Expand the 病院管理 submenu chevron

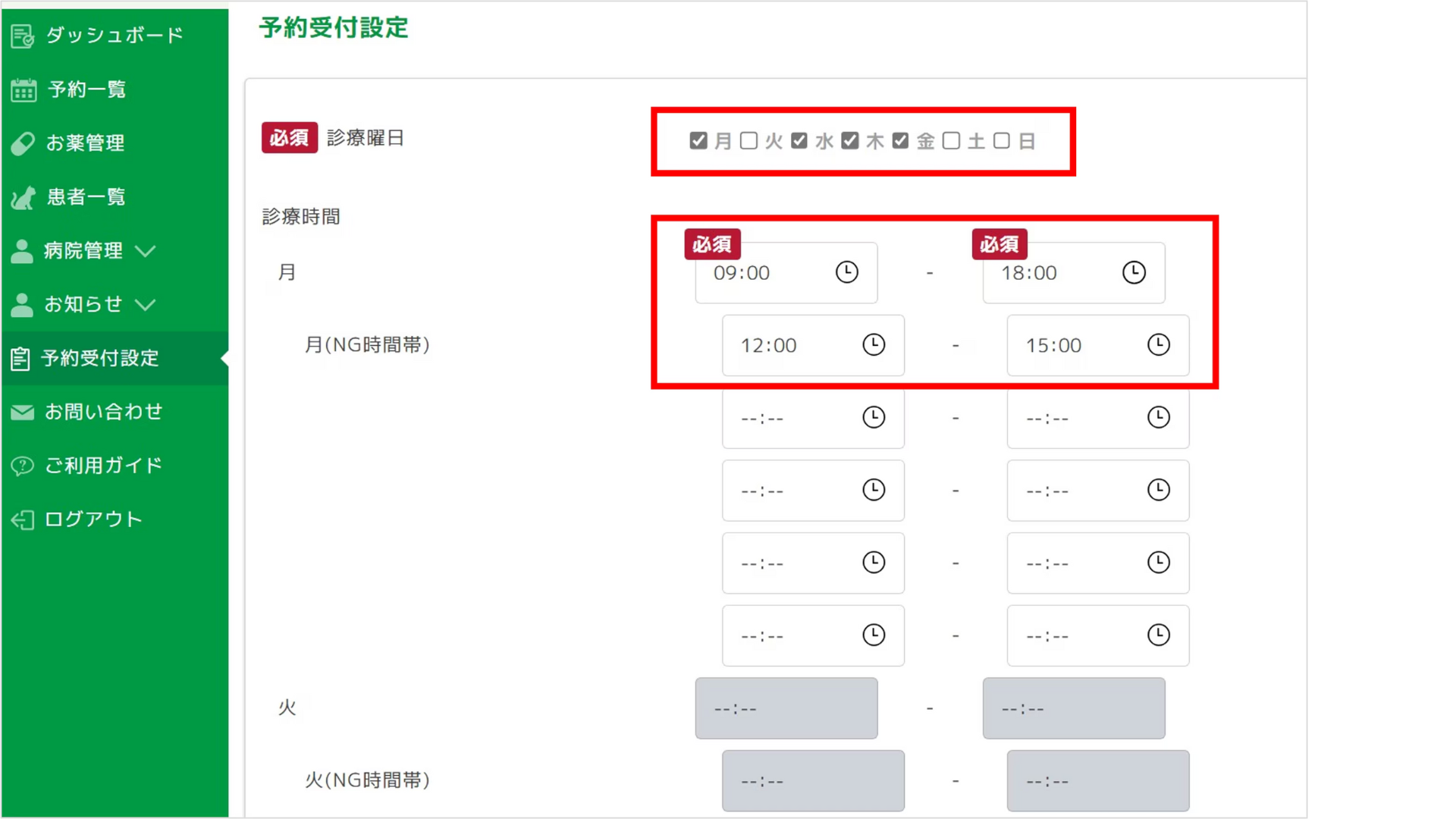pyautogui.click(x=145, y=251)
